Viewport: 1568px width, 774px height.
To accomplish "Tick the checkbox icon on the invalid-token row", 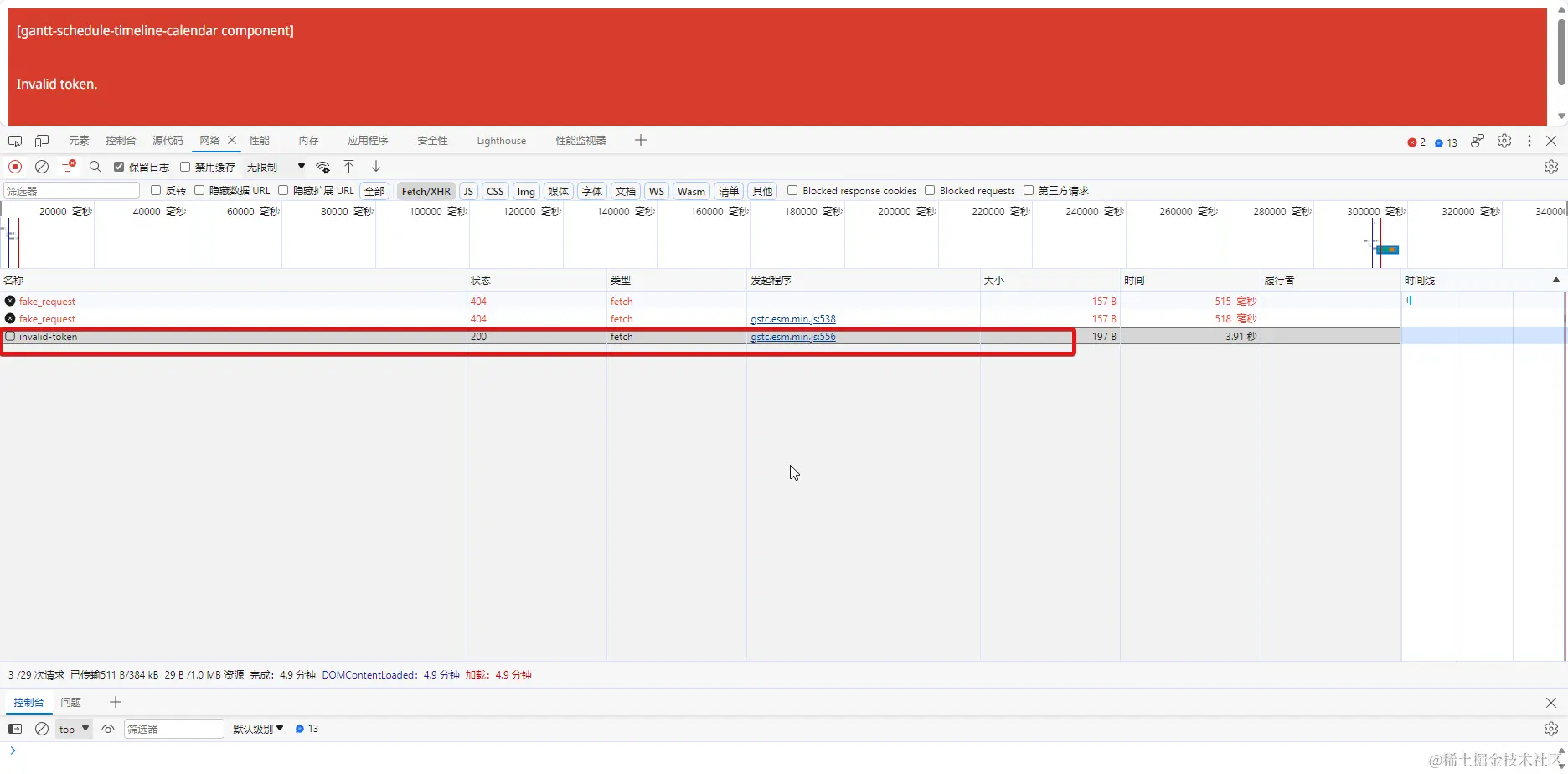I will click(x=10, y=336).
